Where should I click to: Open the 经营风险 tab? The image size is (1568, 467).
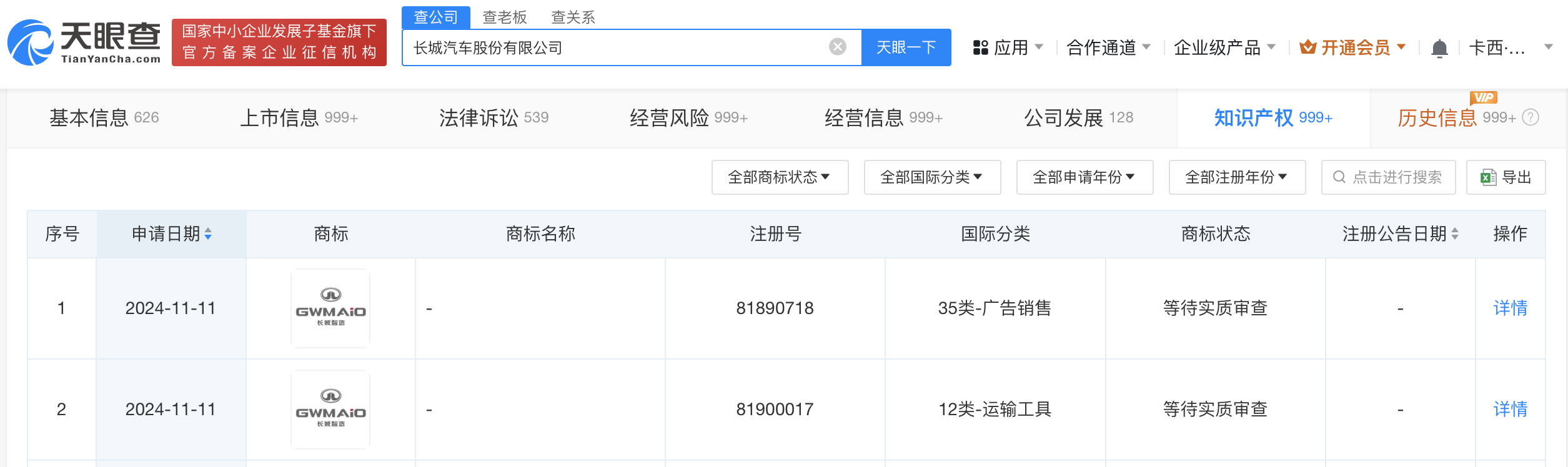click(x=688, y=117)
